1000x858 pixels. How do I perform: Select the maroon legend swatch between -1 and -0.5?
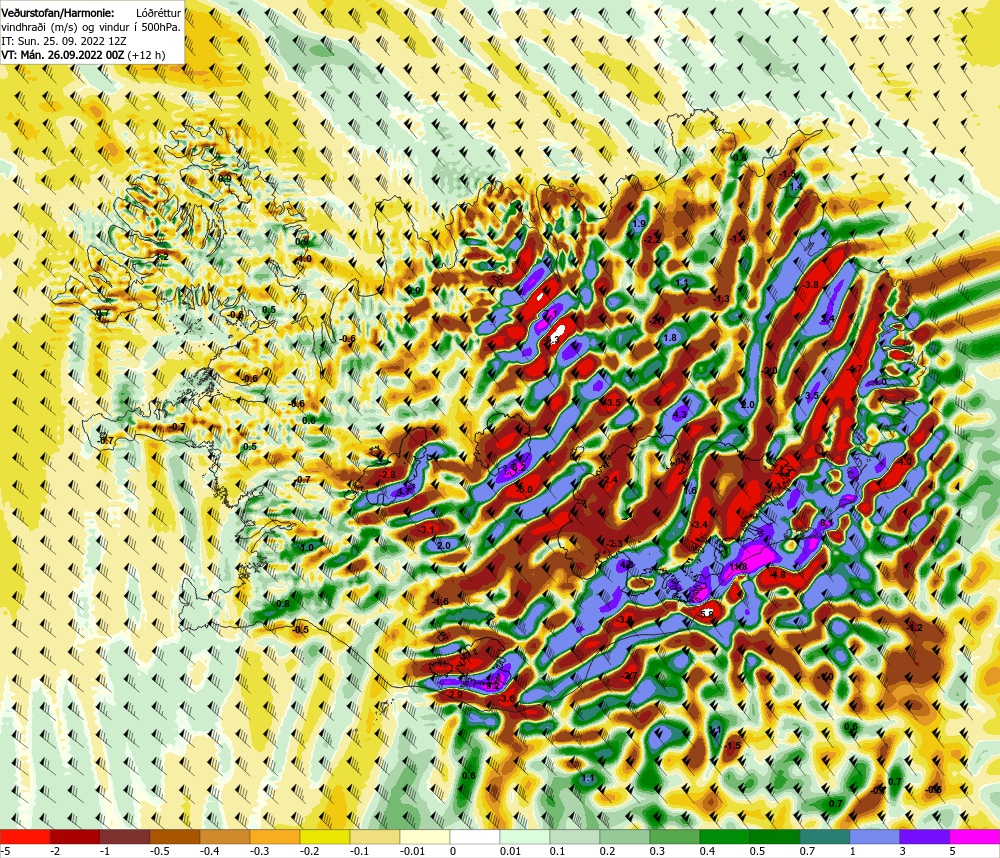[x=125, y=836]
